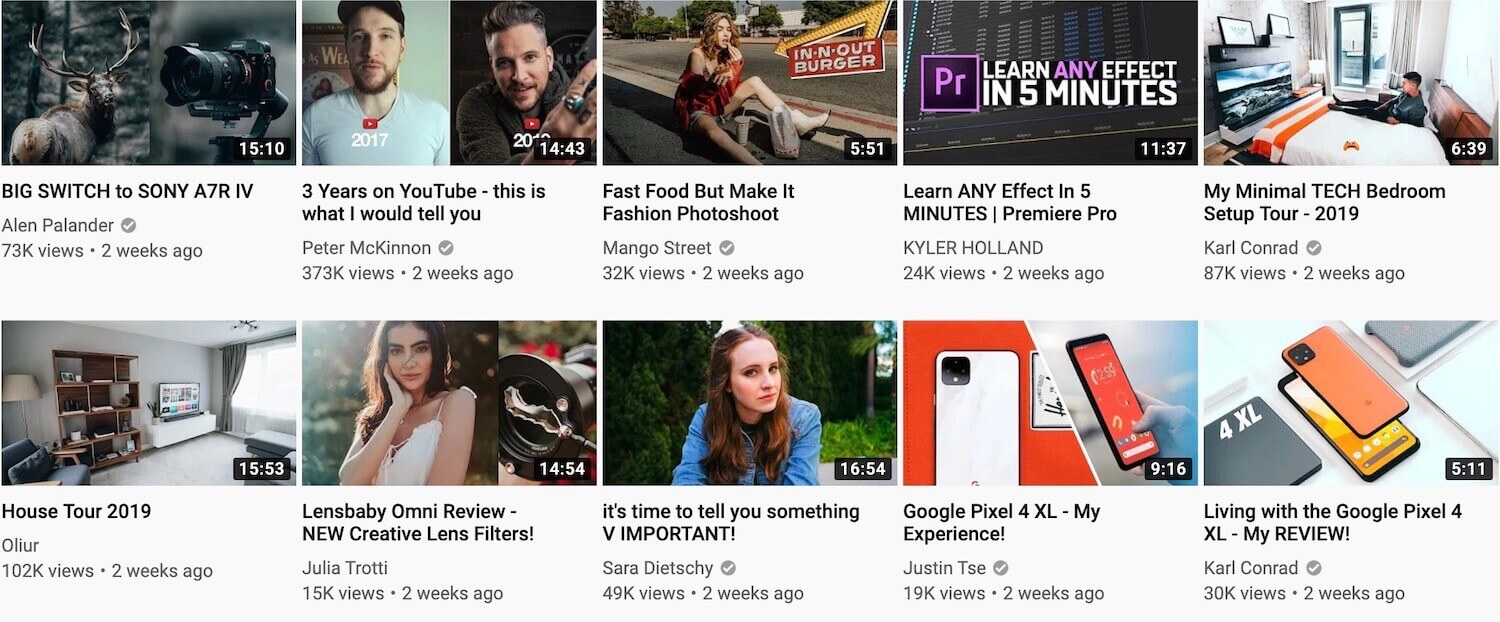Visit the KYLER HOLLAND channel
Image resolution: width=1500 pixels, height=622 pixels.
[x=973, y=248]
